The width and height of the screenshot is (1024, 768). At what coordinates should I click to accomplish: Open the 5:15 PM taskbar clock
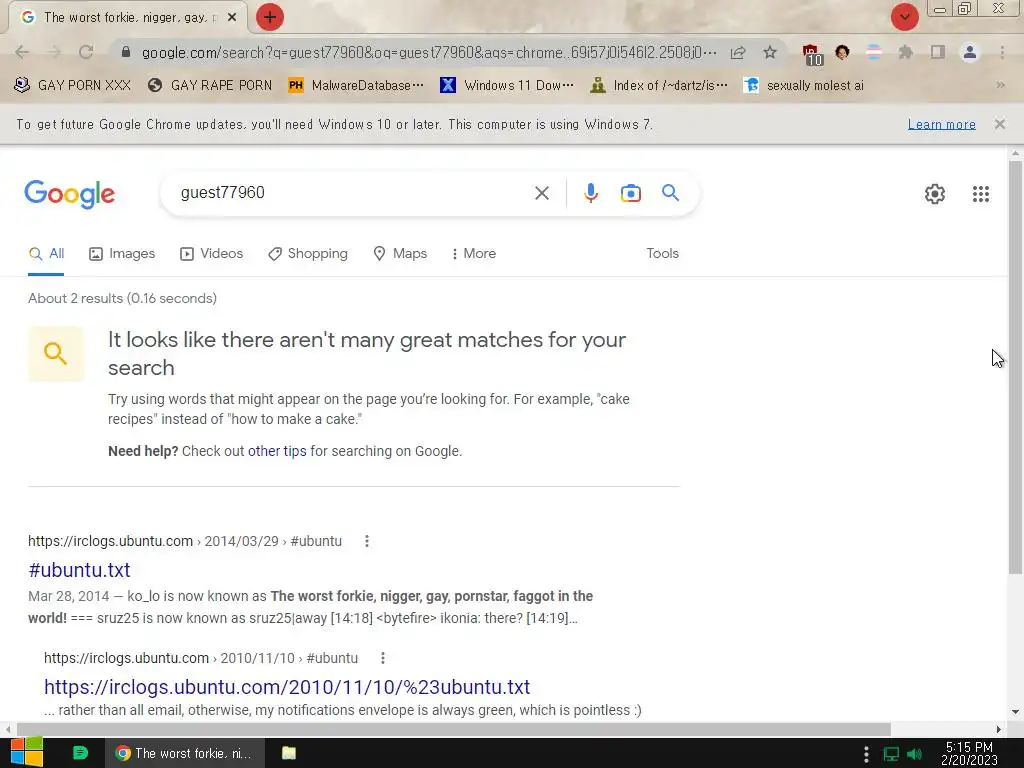[969, 754]
